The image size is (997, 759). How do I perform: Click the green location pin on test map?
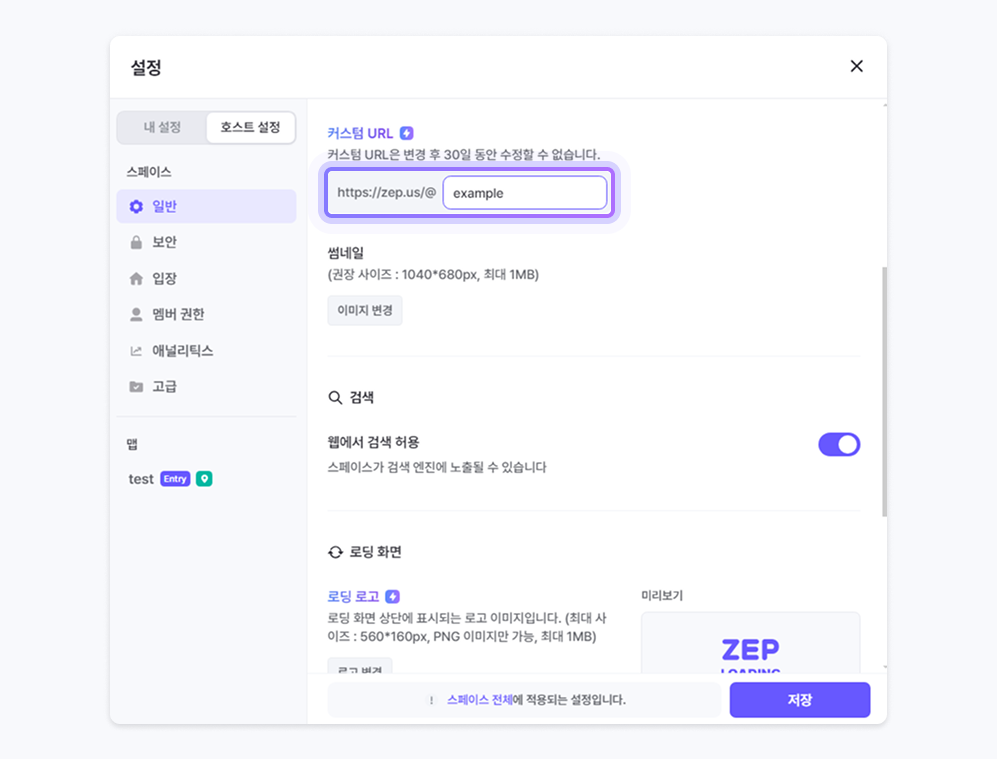(x=204, y=479)
